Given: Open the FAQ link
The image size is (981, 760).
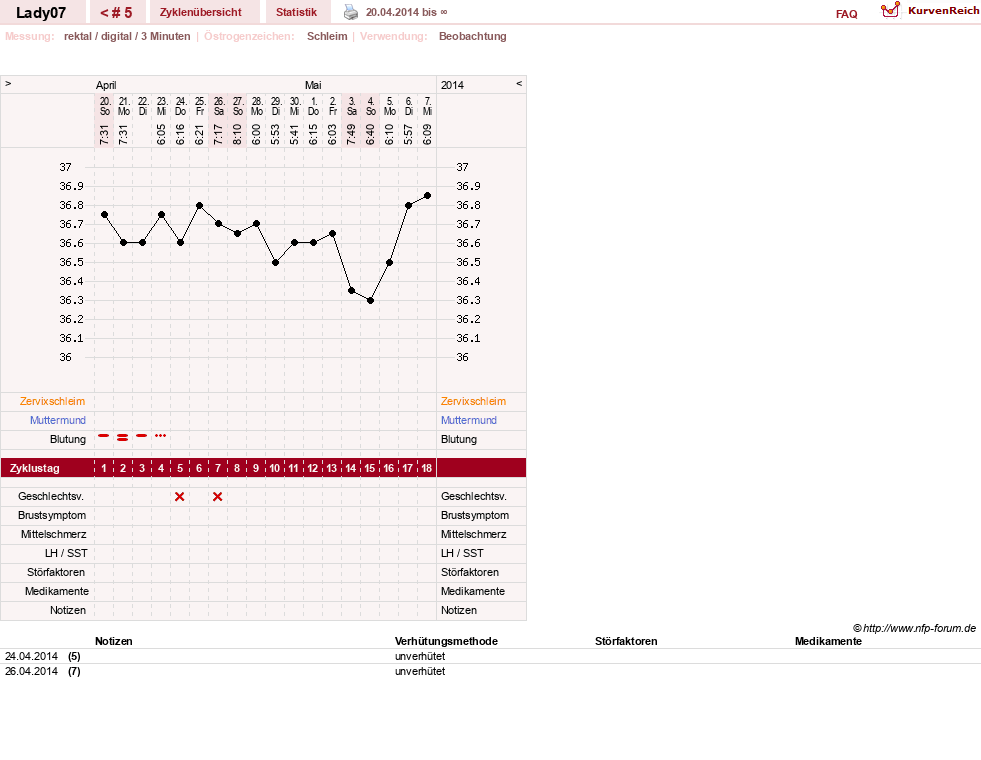Looking at the screenshot, I should point(846,14).
